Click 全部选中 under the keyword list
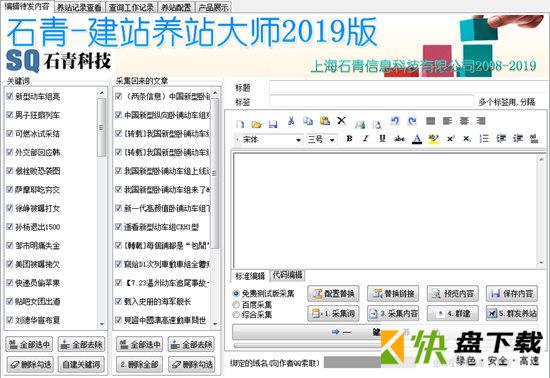Image resolution: width=550 pixels, height=378 pixels. point(29,345)
